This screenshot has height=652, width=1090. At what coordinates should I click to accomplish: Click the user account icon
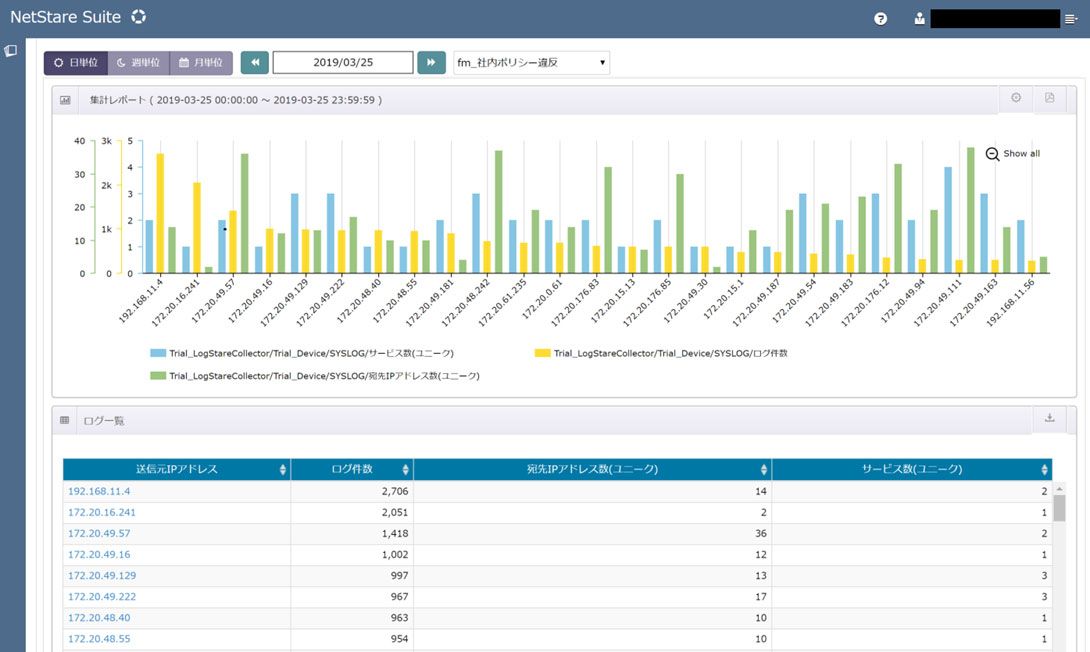point(919,19)
